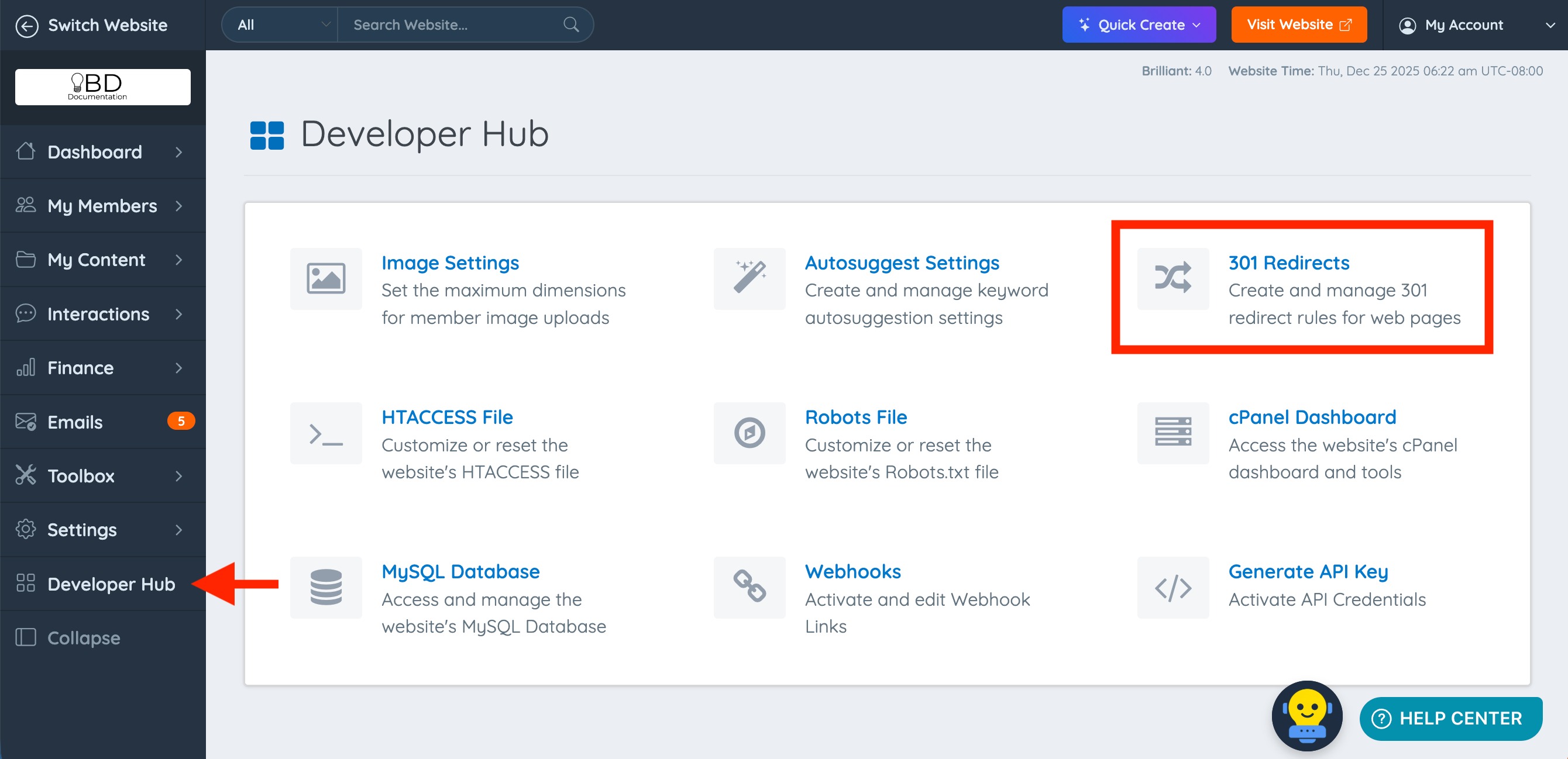Open the chatbot assistant robot icon

(x=1306, y=715)
